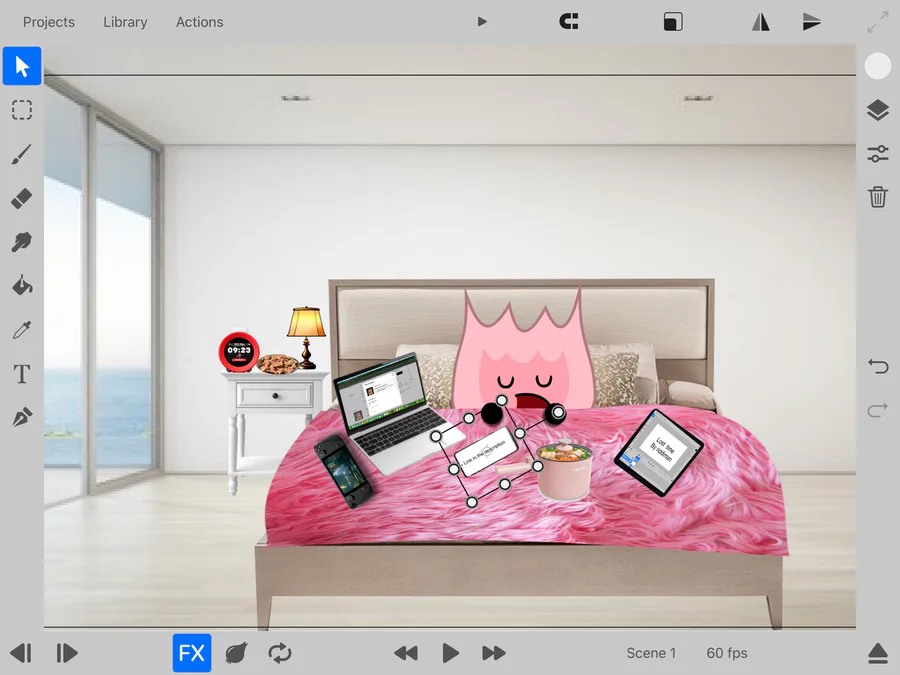900x675 pixels.
Task: Open the Scene 1 selector
Action: (x=651, y=653)
